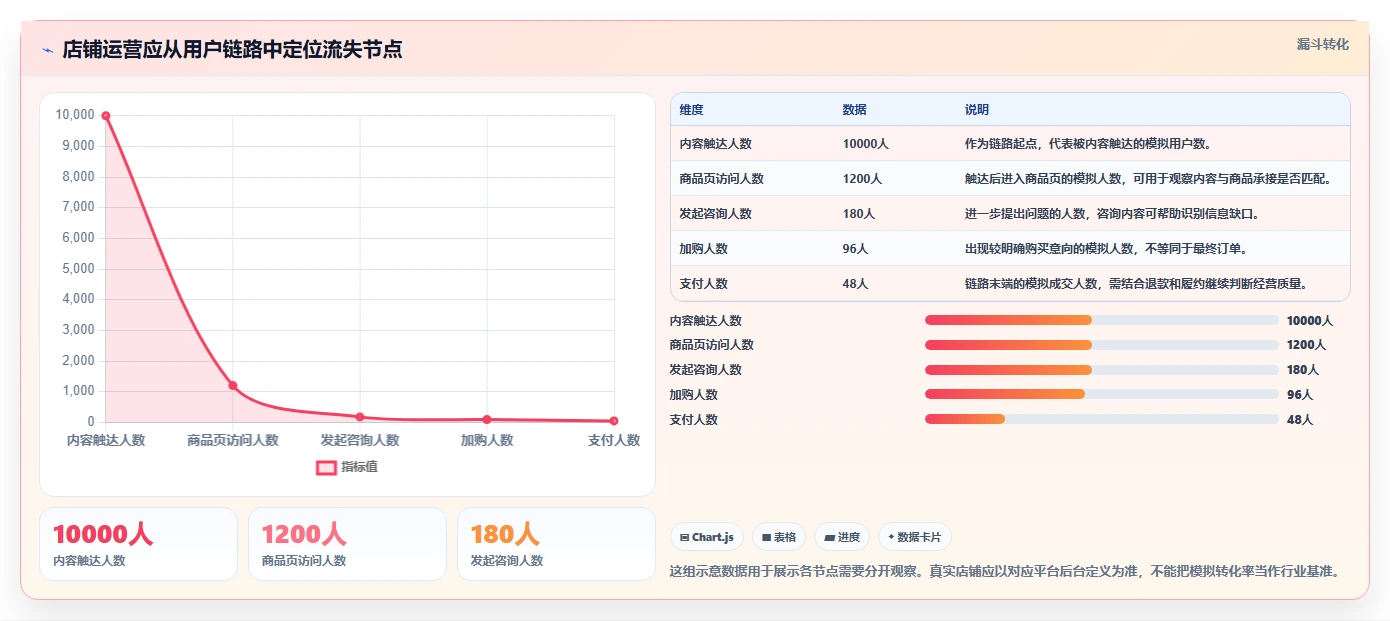Click the 商品页访问人数 x-axis label in chart

(x=233, y=440)
